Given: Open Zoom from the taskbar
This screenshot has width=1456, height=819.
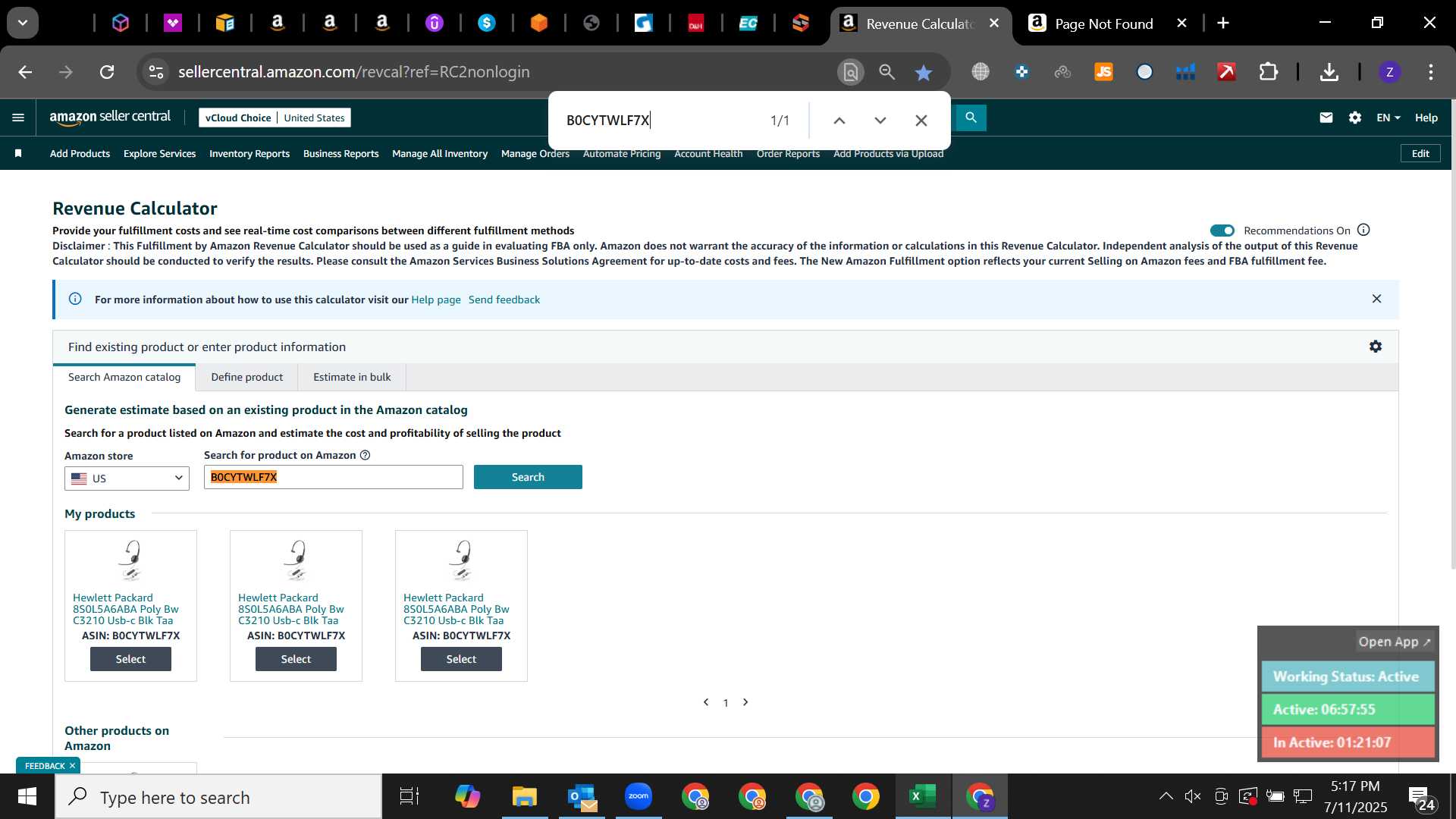Looking at the screenshot, I should (x=639, y=797).
